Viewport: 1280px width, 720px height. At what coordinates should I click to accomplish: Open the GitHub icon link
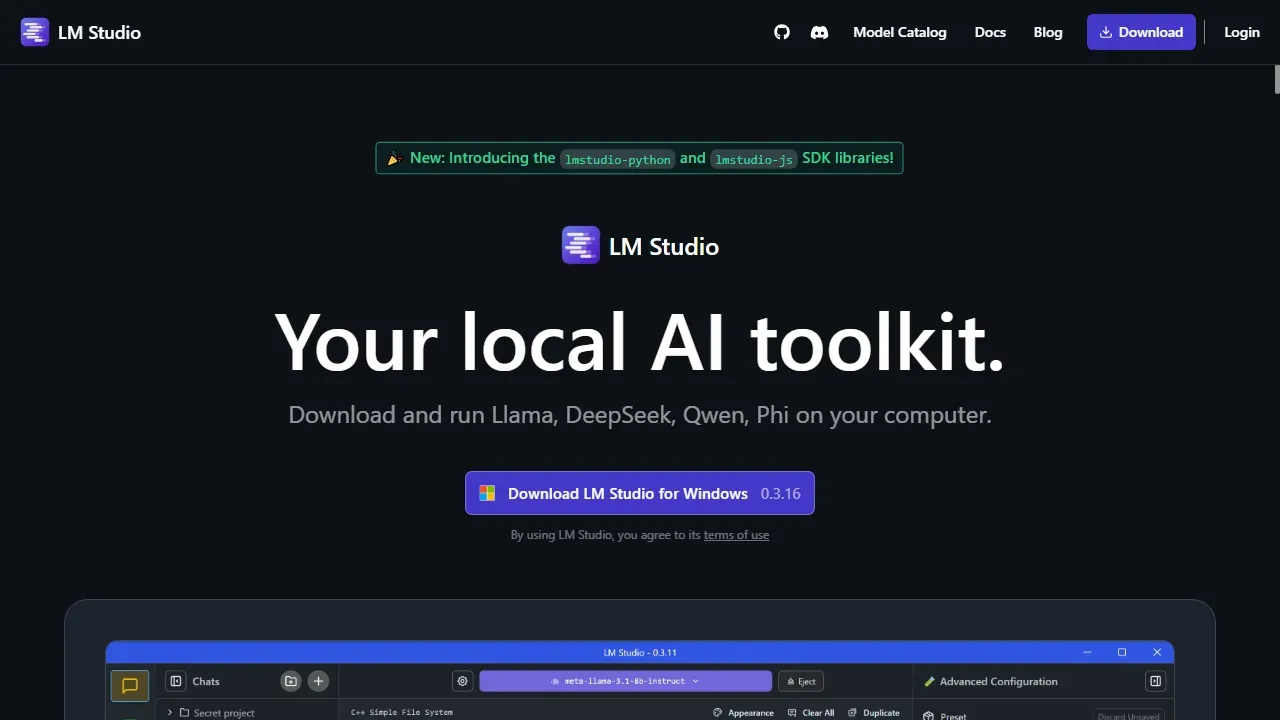tap(782, 32)
